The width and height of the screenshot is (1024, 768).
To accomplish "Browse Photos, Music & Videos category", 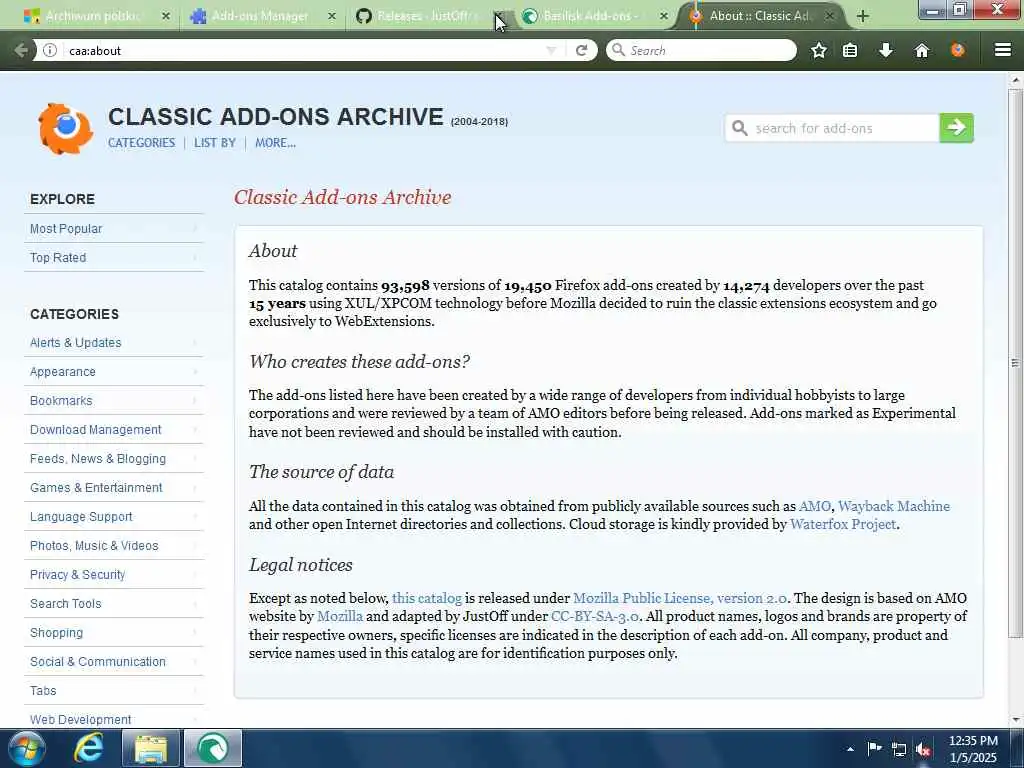I will click(114, 545).
